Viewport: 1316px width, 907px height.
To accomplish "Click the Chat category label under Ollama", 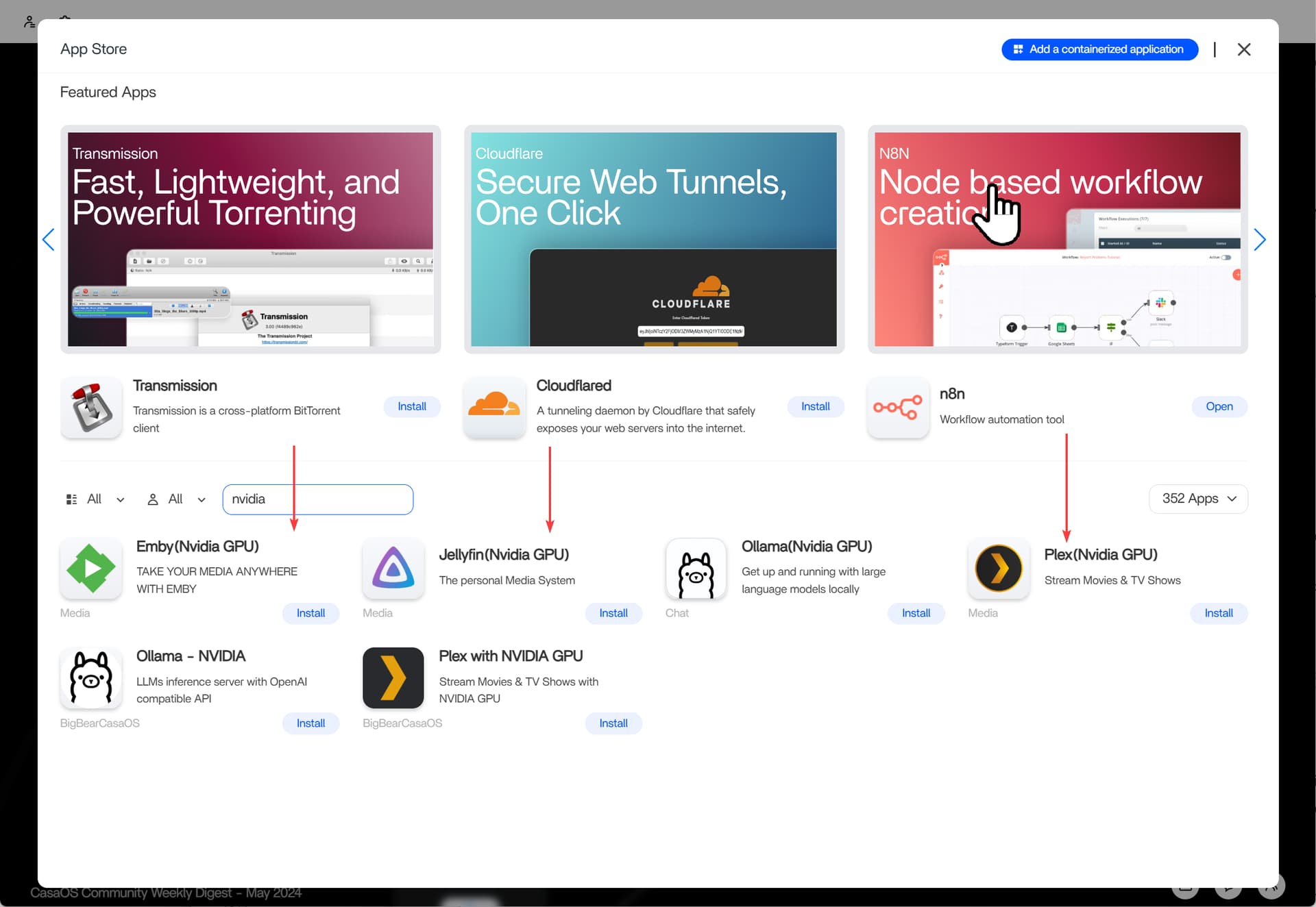I will pyautogui.click(x=677, y=613).
